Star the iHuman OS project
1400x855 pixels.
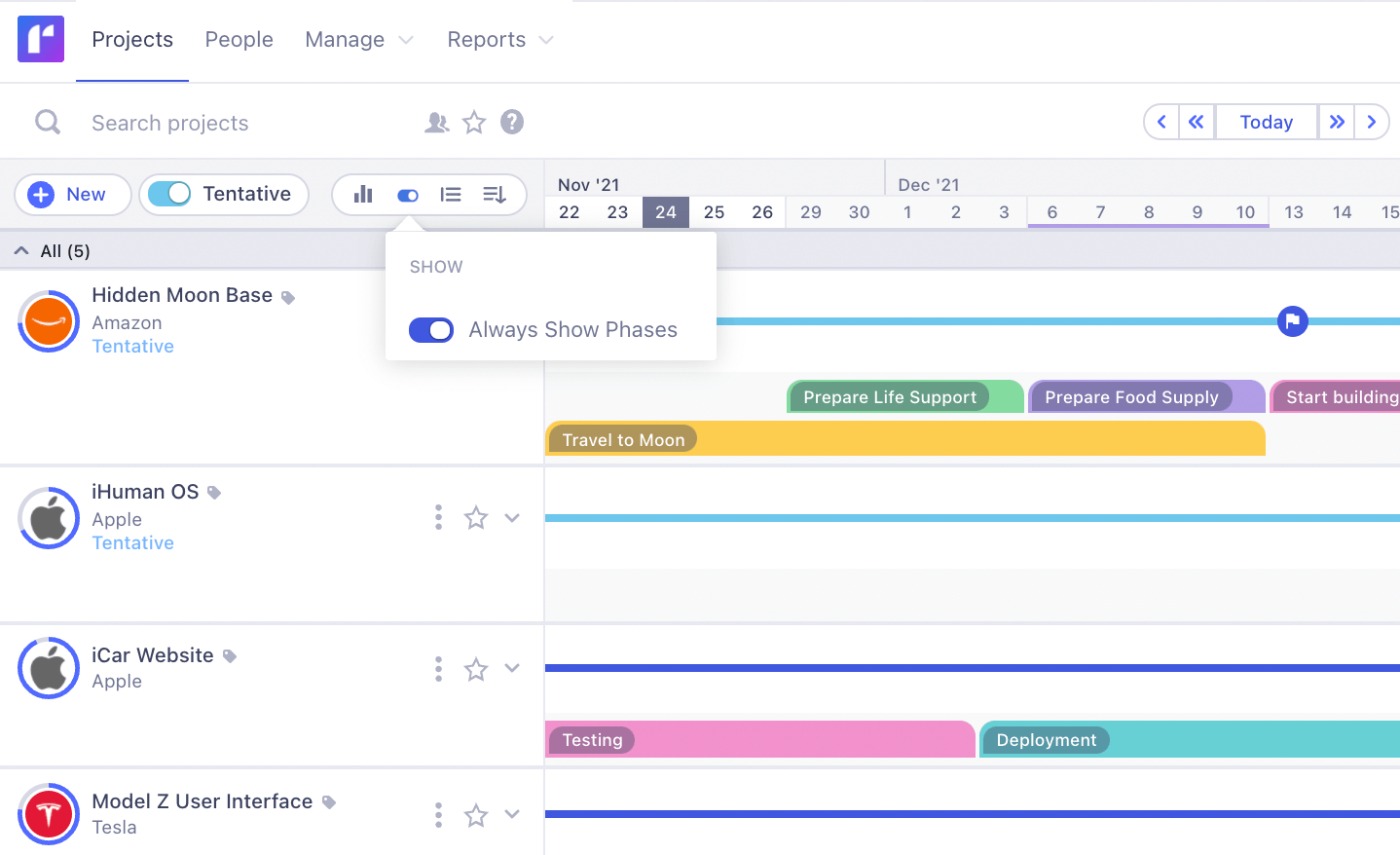tap(475, 518)
